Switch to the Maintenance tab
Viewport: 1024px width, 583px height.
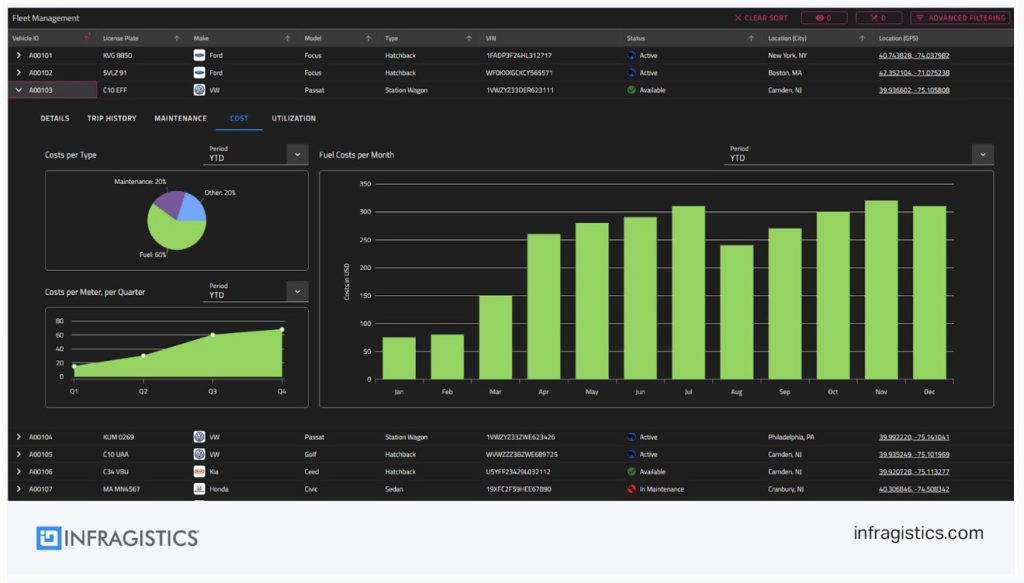coord(180,118)
